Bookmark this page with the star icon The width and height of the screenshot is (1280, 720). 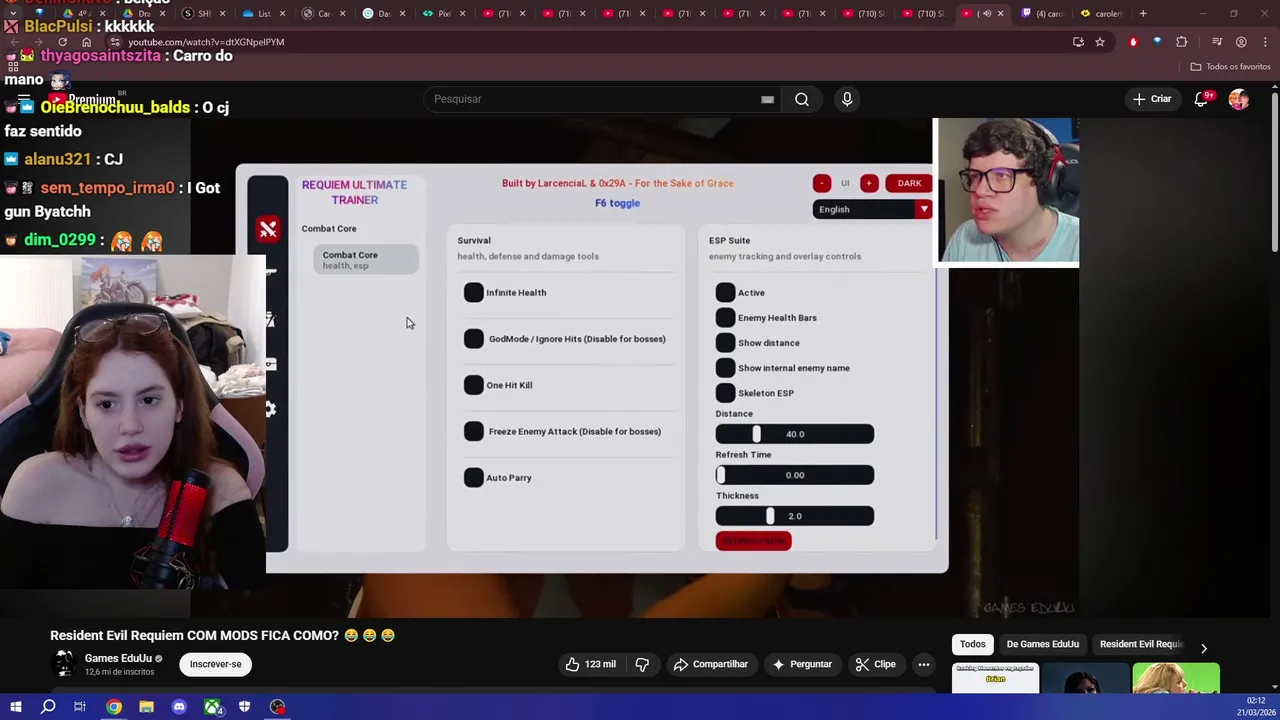1100,42
